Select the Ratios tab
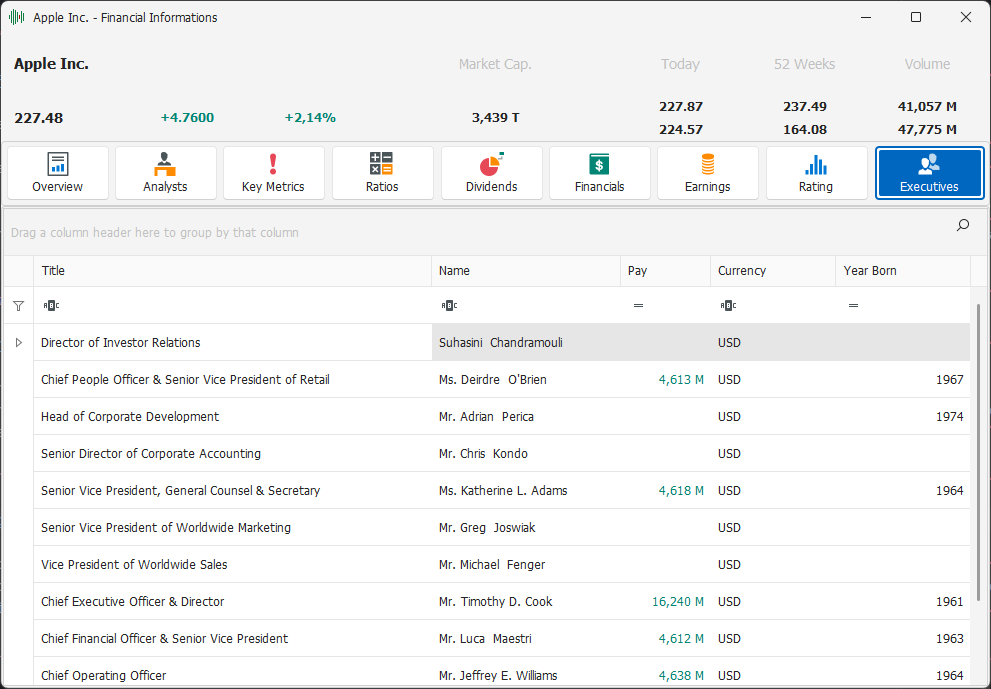The width and height of the screenshot is (991, 689). coord(382,173)
